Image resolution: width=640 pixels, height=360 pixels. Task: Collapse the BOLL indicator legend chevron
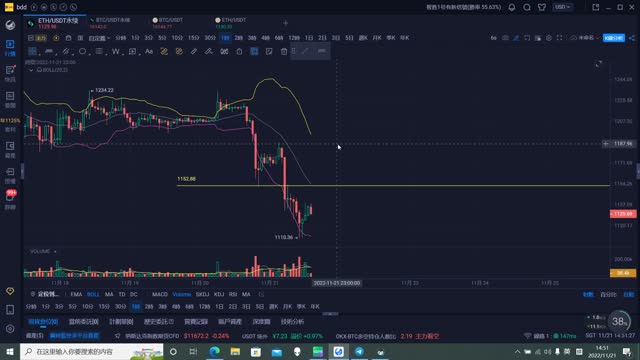[31, 70]
